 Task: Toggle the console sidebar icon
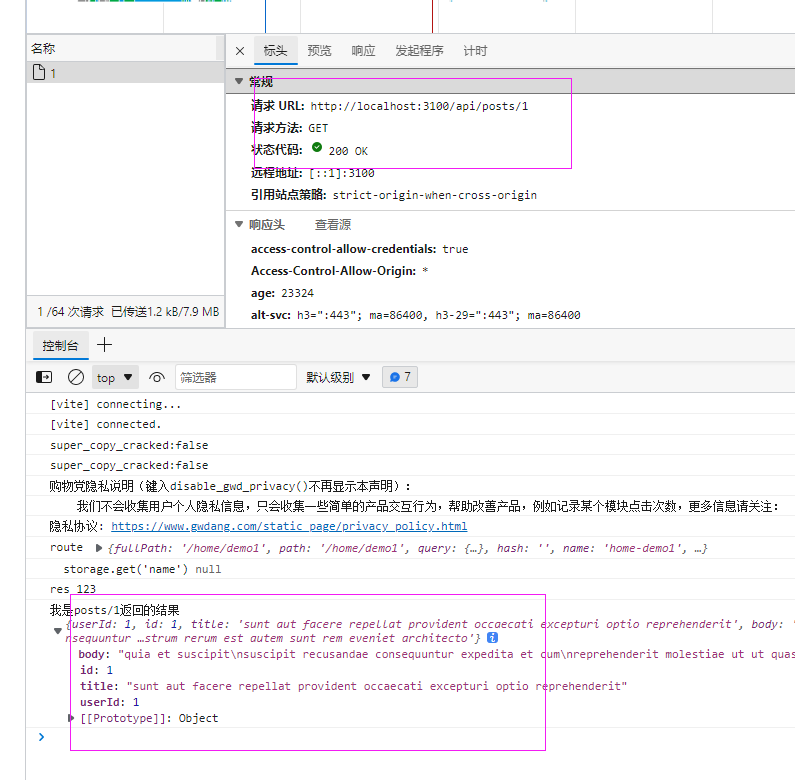pyautogui.click(x=44, y=377)
